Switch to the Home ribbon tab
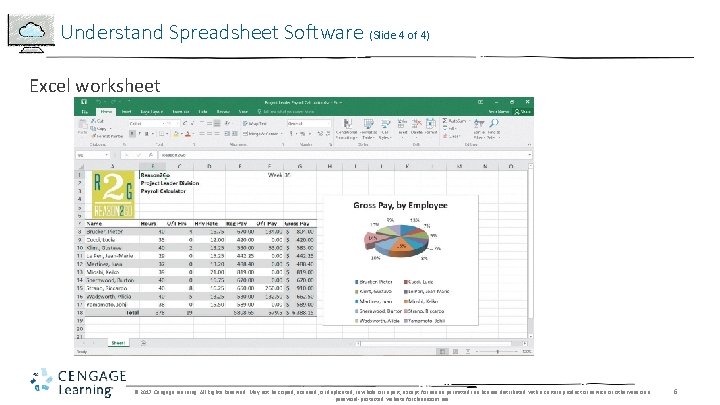The image size is (720, 405). point(106,112)
